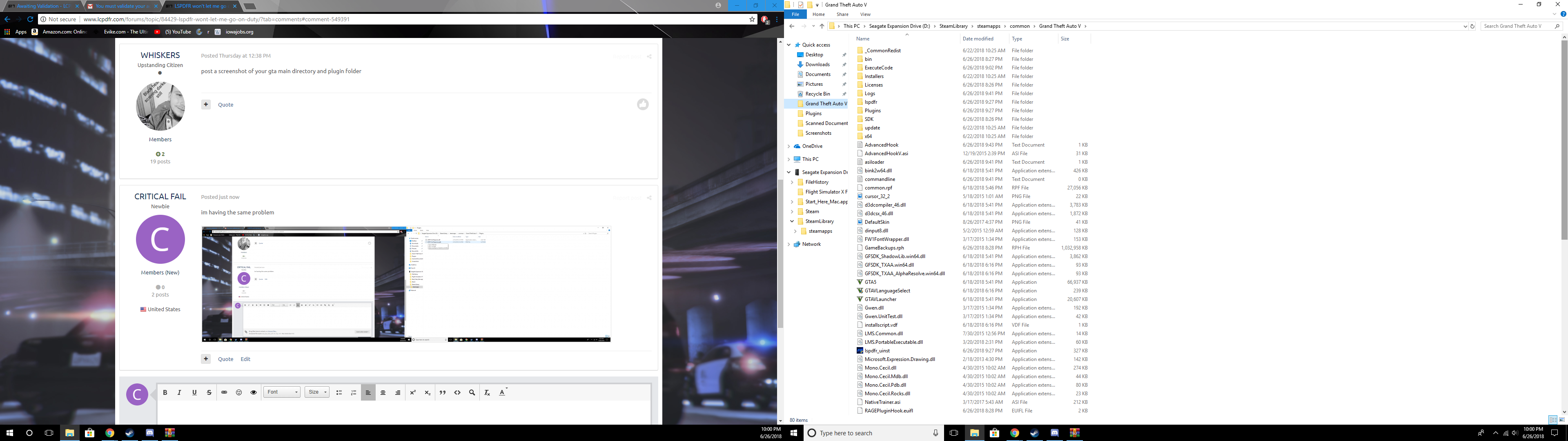Toggle center alignment in editor

[383, 392]
